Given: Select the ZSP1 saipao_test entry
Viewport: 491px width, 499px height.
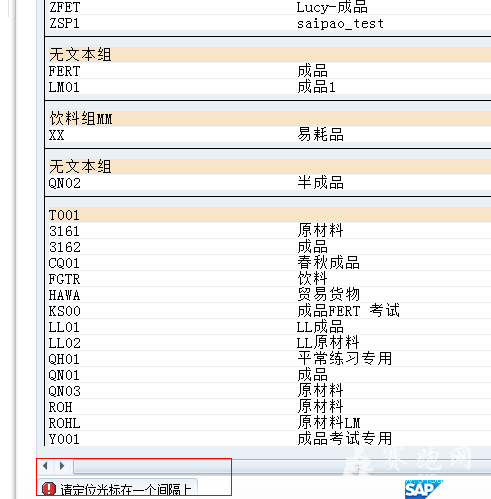Looking at the screenshot, I should tap(269, 23).
